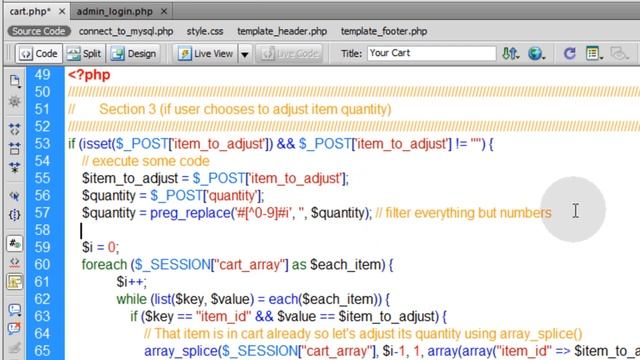Open Preview in Browser globe icon
The width and height of the screenshot is (640, 360).
[536, 53]
